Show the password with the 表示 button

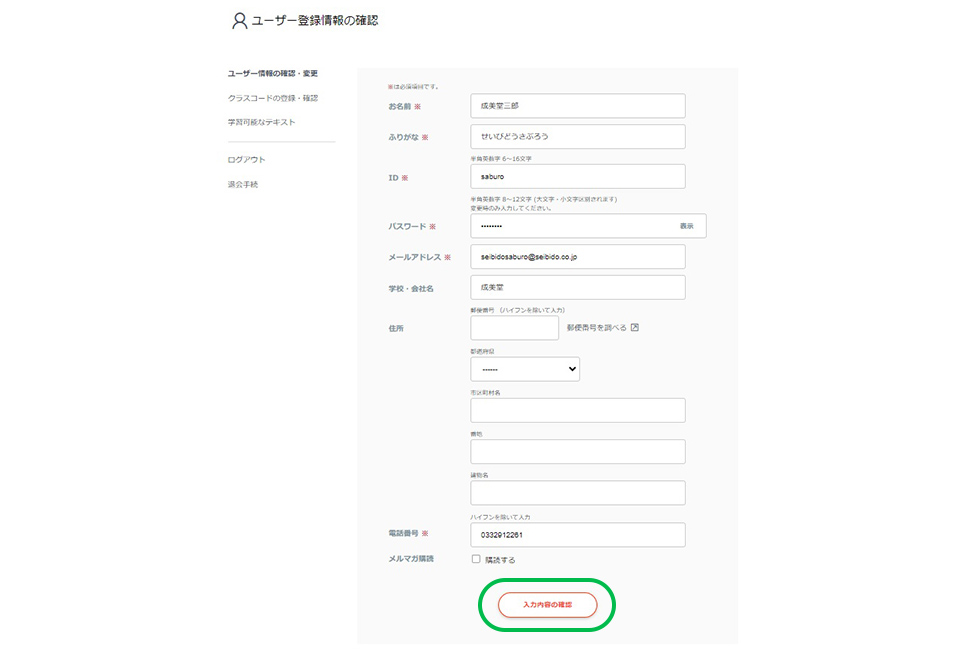[x=686, y=226]
